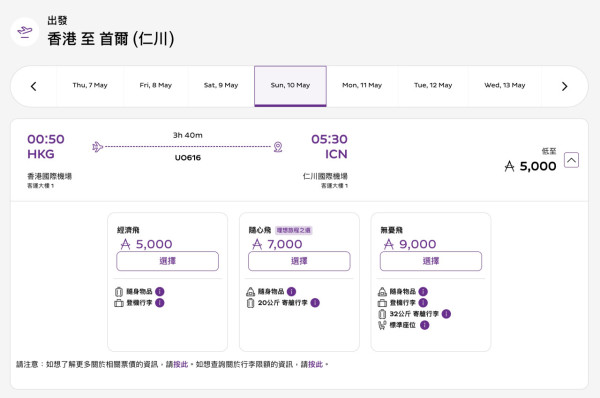Click the 經濟飛 fare name
The height and width of the screenshot is (398, 600).
tap(128, 230)
